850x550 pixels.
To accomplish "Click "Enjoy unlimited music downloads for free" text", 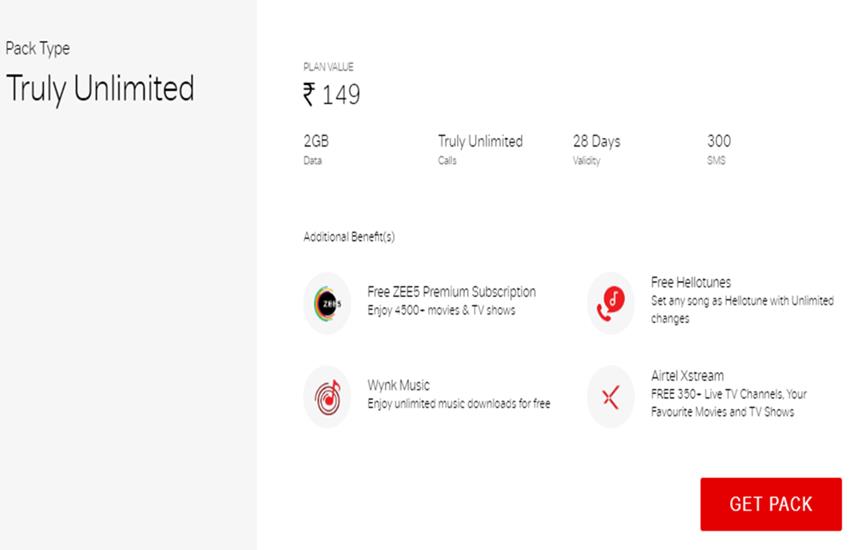I will point(458,404).
